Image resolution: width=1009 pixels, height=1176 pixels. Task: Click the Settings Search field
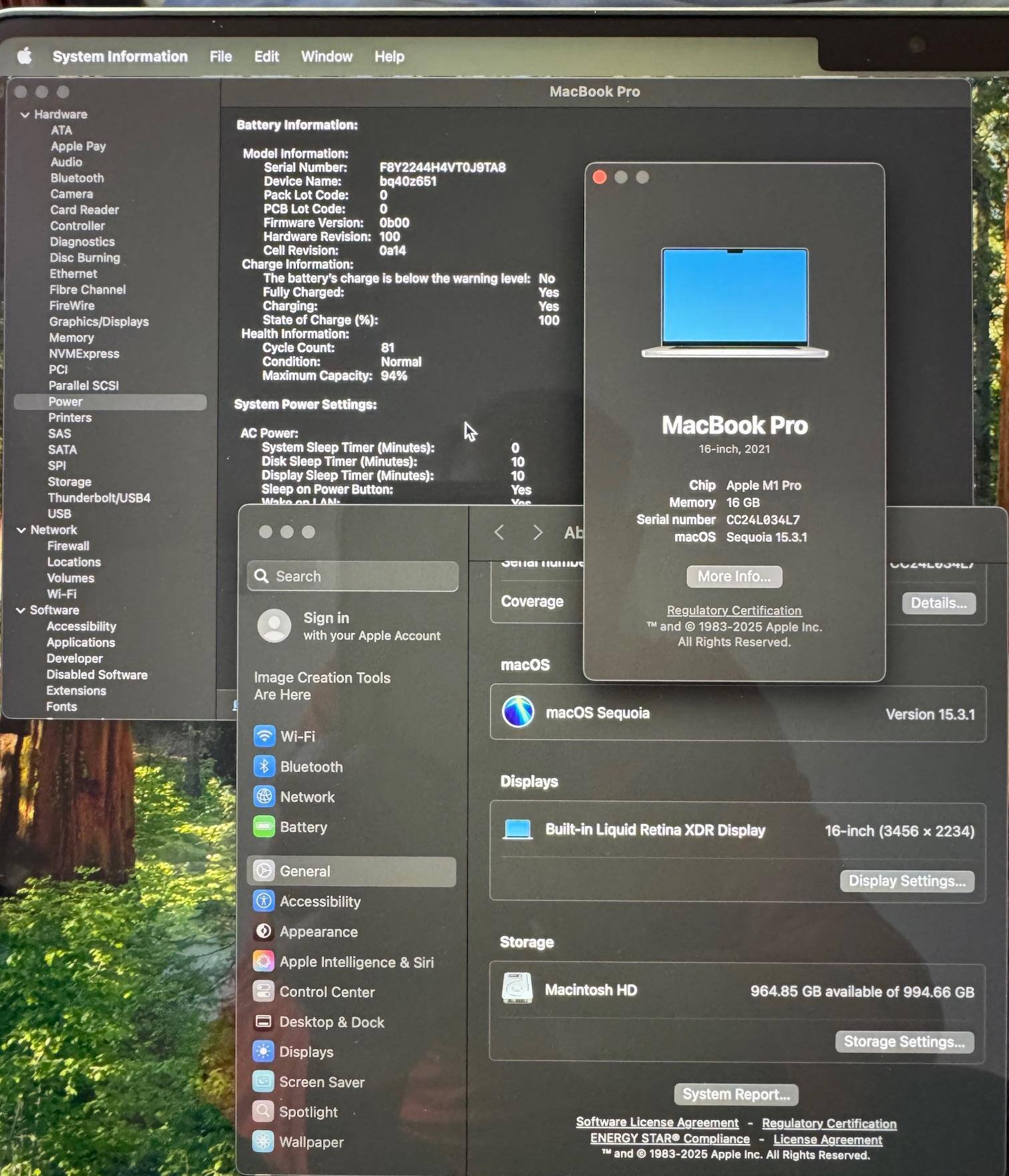(353, 576)
